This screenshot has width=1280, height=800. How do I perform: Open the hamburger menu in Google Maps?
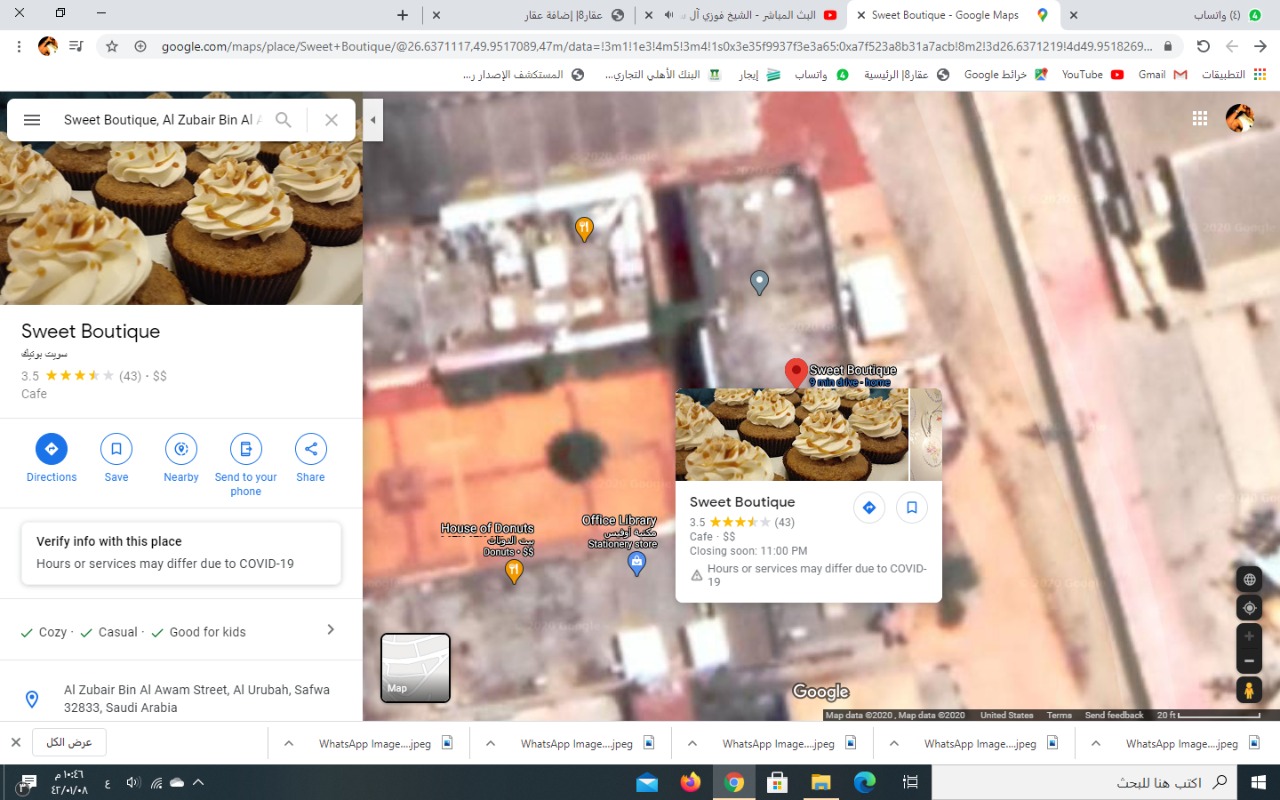32,119
